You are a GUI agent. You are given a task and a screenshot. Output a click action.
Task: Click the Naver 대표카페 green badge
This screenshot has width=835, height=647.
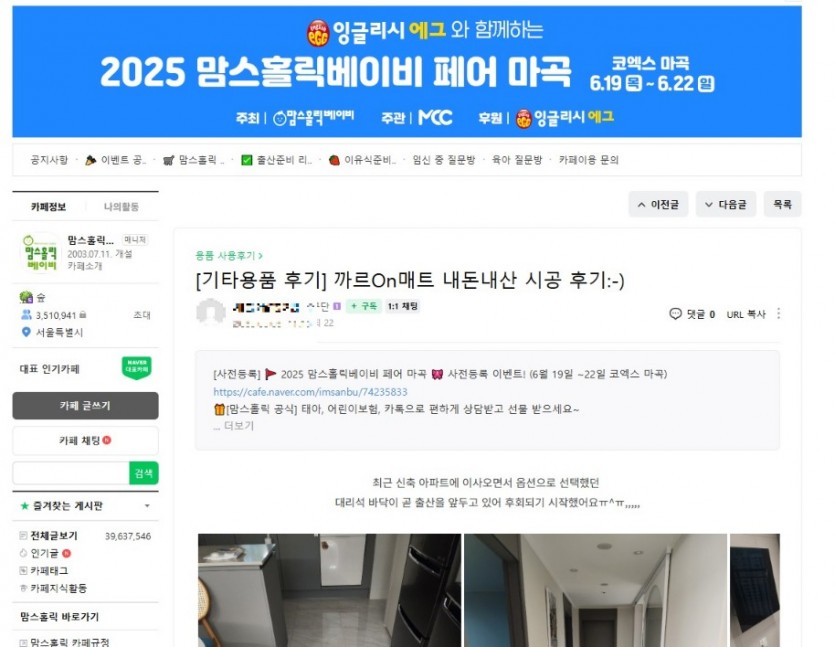[x=137, y=368]
